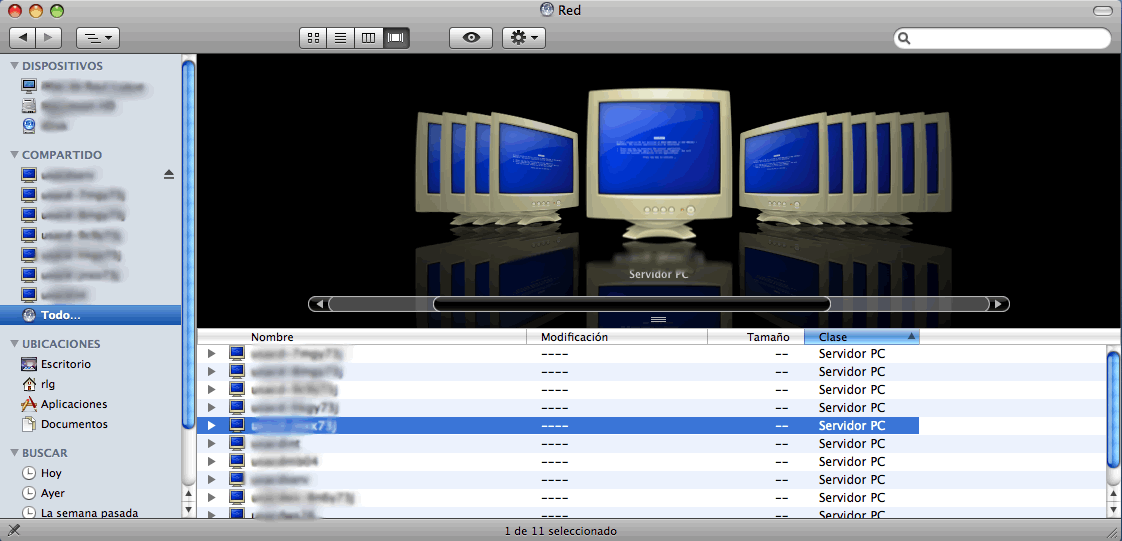The width and height of the screenshot is (1122, 541).
Task: Click the sidebar scrollbar up arrow
Action: [x=188, y=494]
